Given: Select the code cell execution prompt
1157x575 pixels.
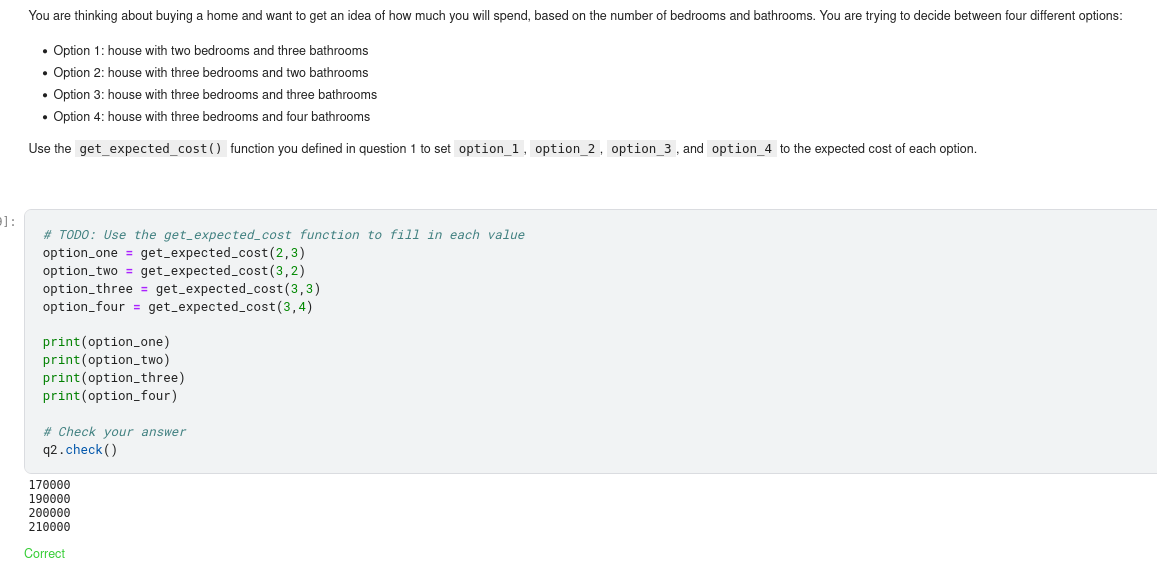Looking at the screenshot, I should [9, 222].
